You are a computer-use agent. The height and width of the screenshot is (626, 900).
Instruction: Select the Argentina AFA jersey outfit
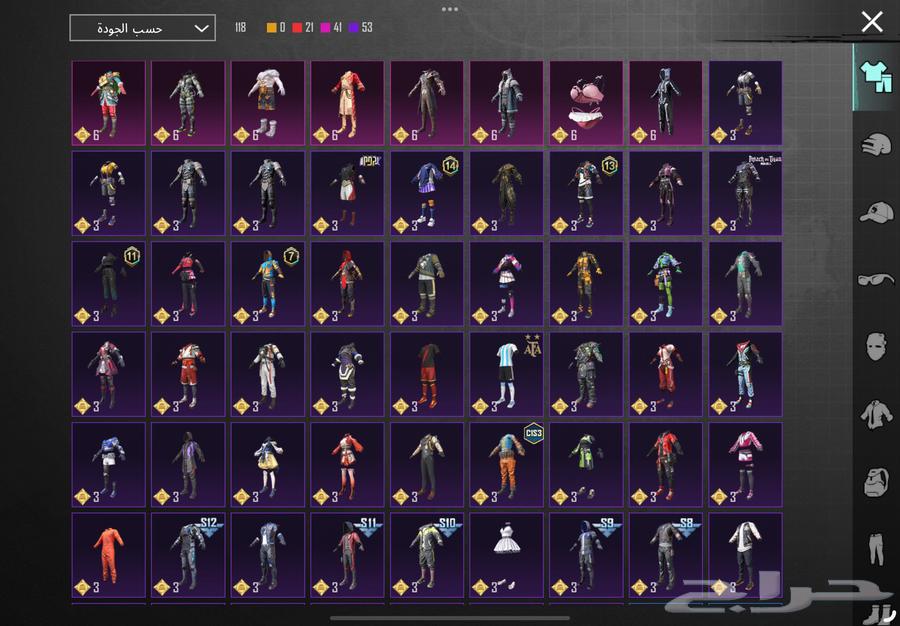pyautogui.click(x=506, y=374)
